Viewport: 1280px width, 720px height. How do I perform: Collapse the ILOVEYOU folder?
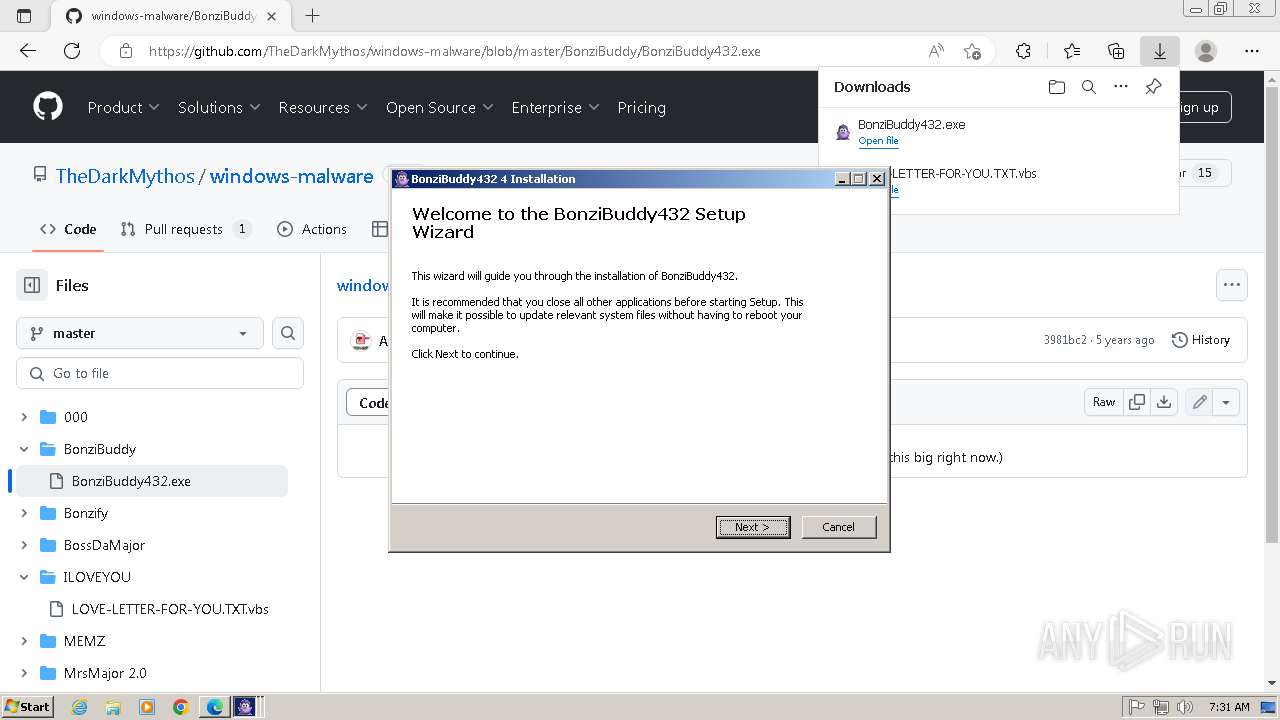coord(24,577)
